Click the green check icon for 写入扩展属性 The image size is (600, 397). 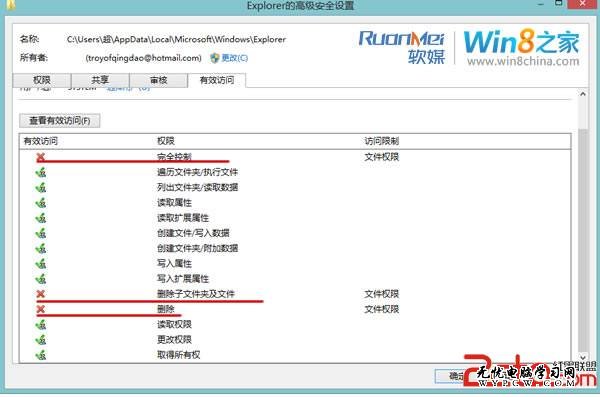coord(41,279)
